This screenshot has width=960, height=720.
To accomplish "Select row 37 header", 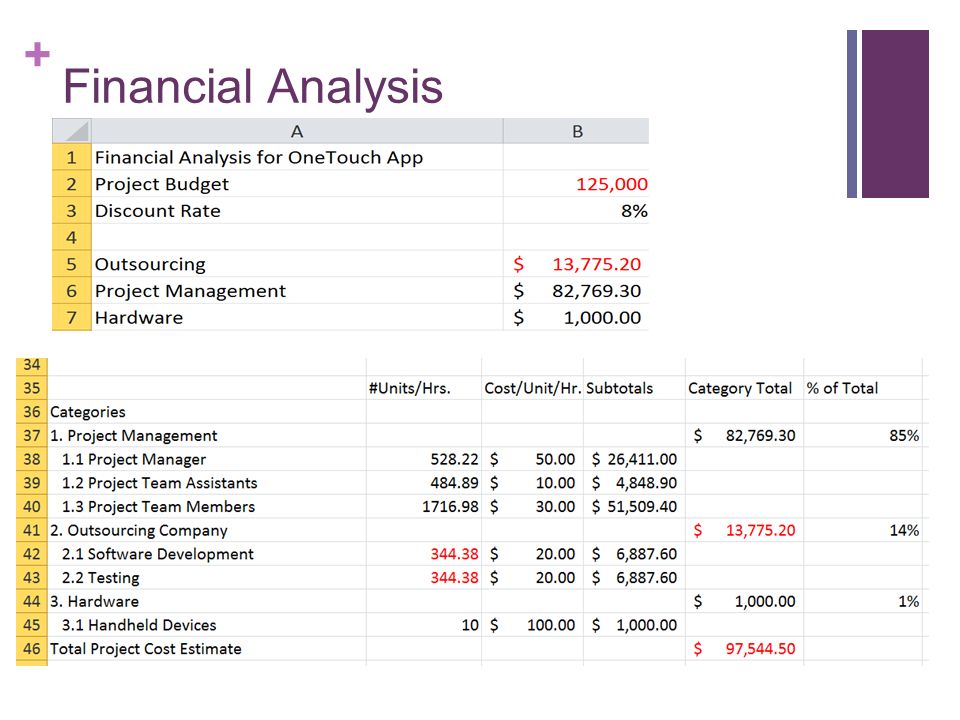I will [32, 435].
